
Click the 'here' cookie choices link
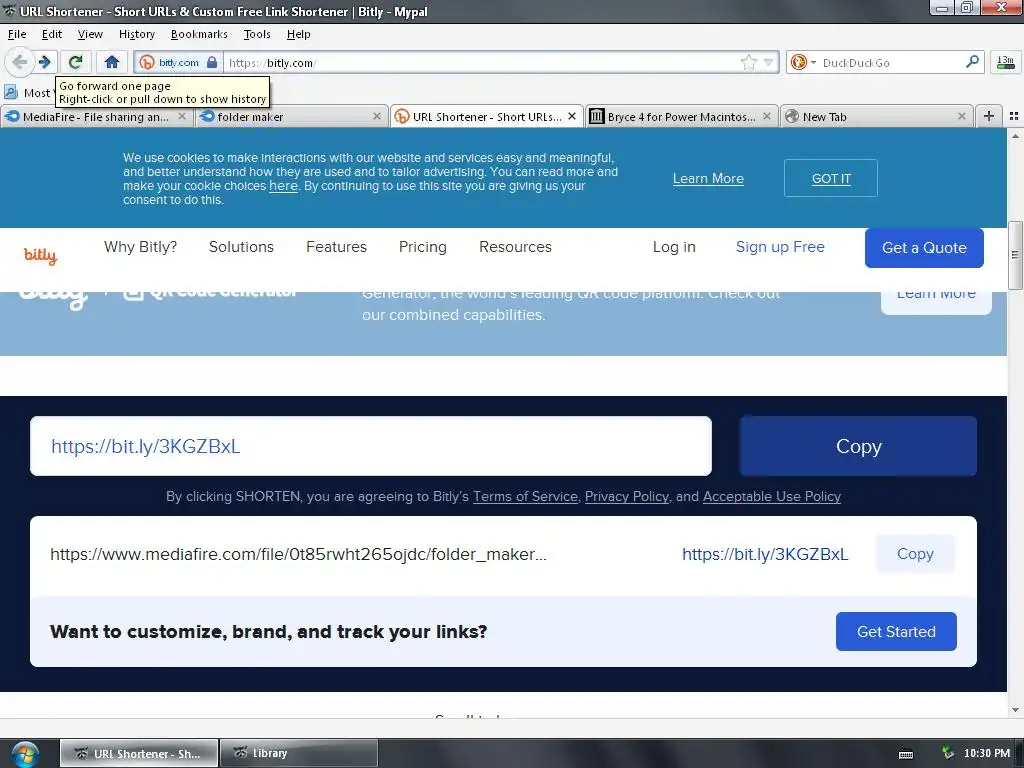[283, 186]
